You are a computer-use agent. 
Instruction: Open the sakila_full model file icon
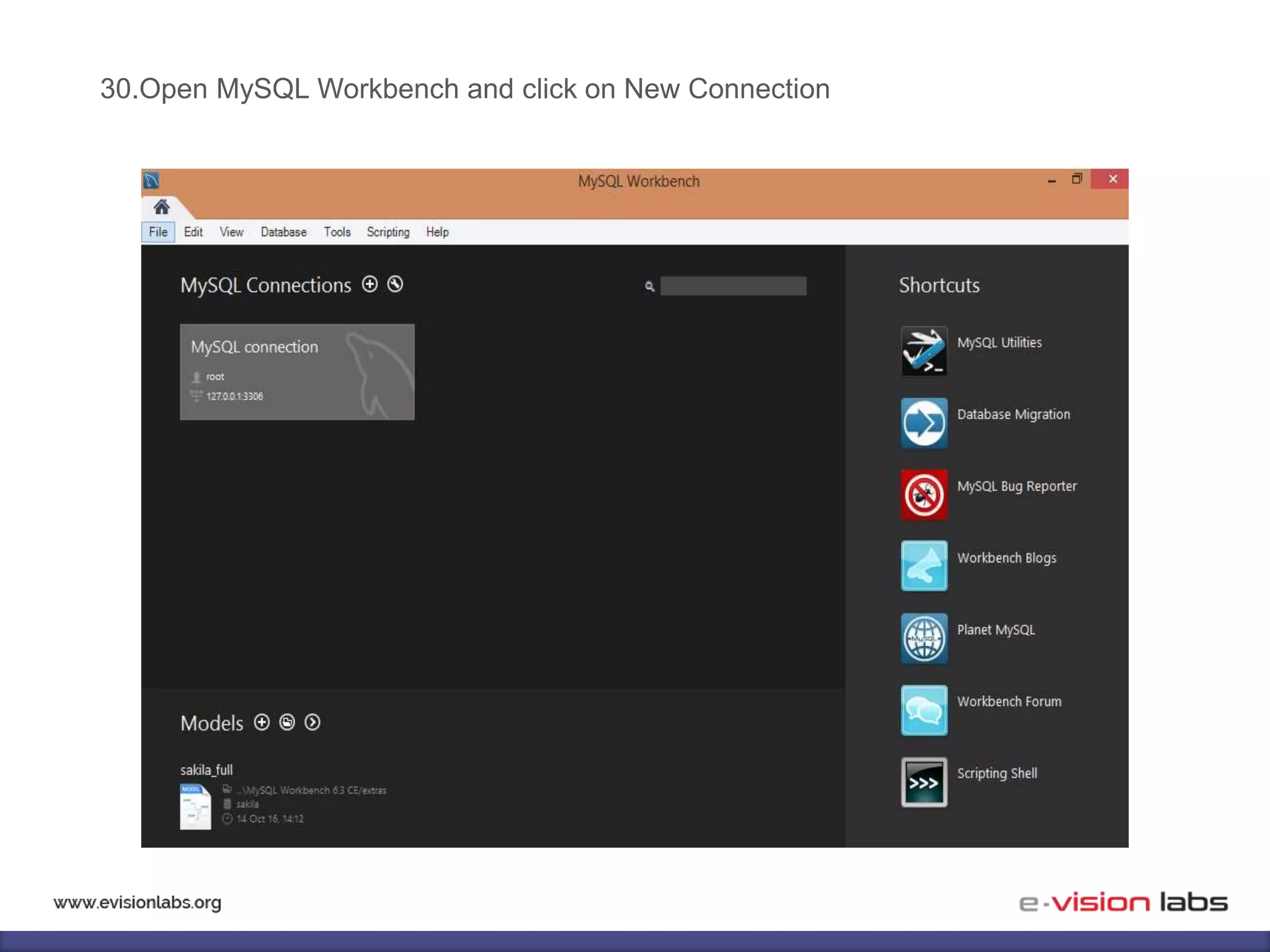point(195,806)
